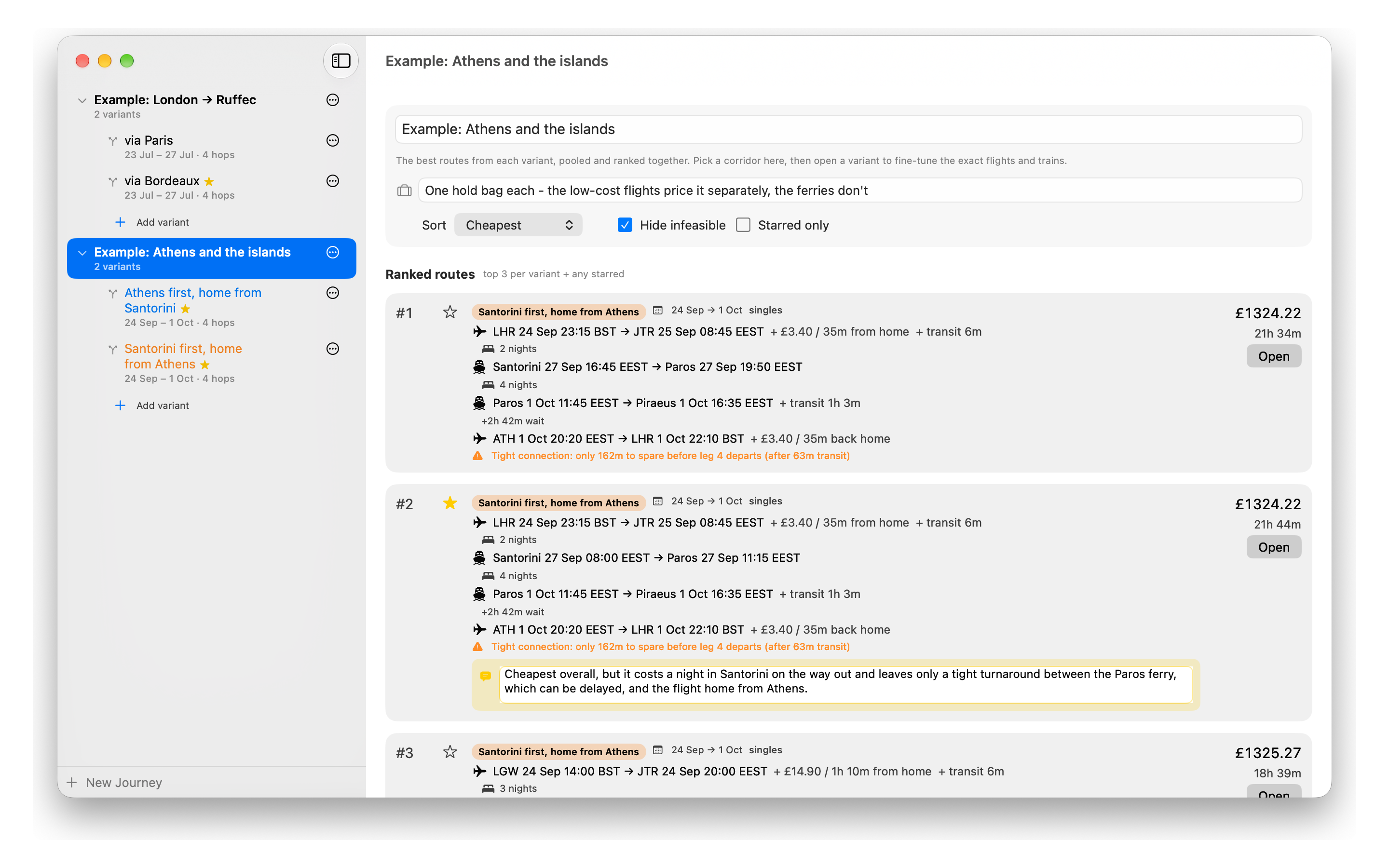The image size is (1389, 868).
Task: Click the 'Ranked routes' heading
Action: tap(430, 274)
